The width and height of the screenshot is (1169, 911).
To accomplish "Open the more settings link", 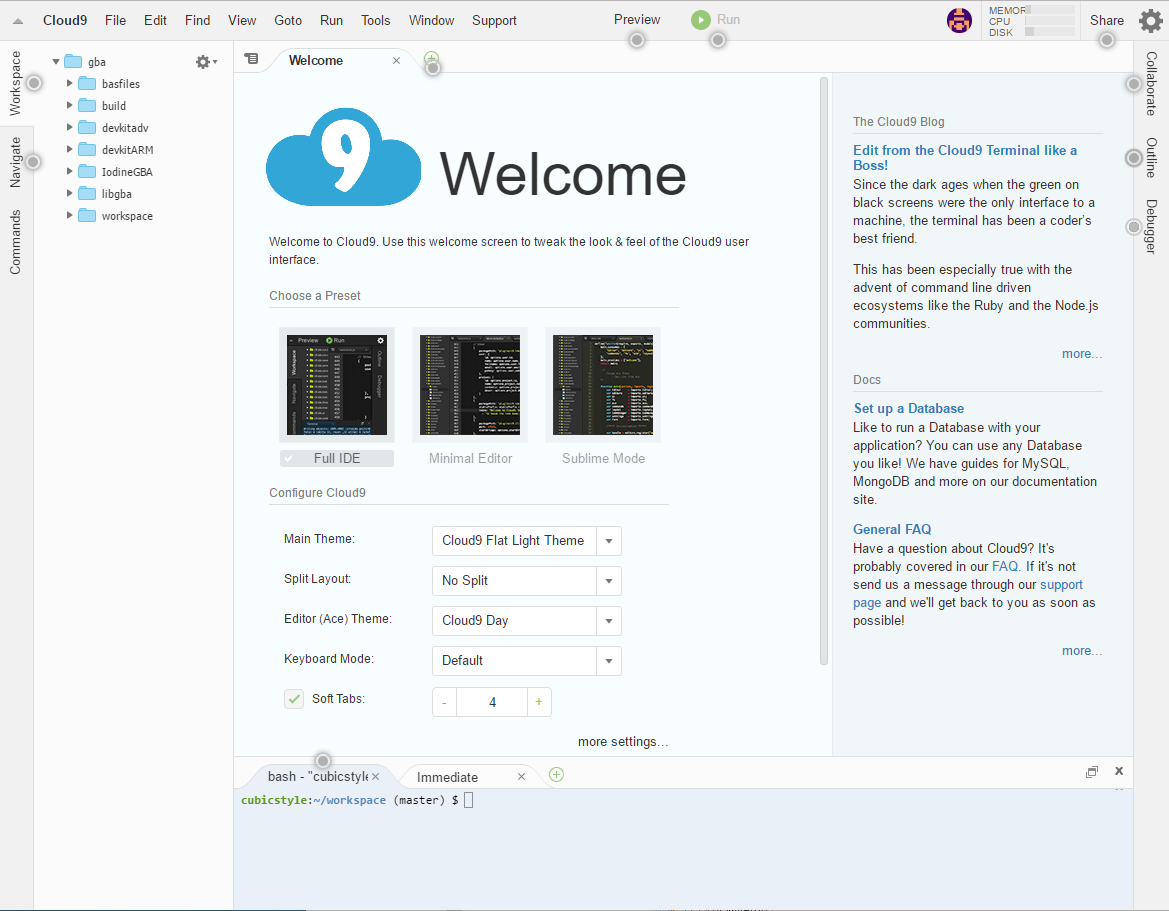I will tap(623, 742).
